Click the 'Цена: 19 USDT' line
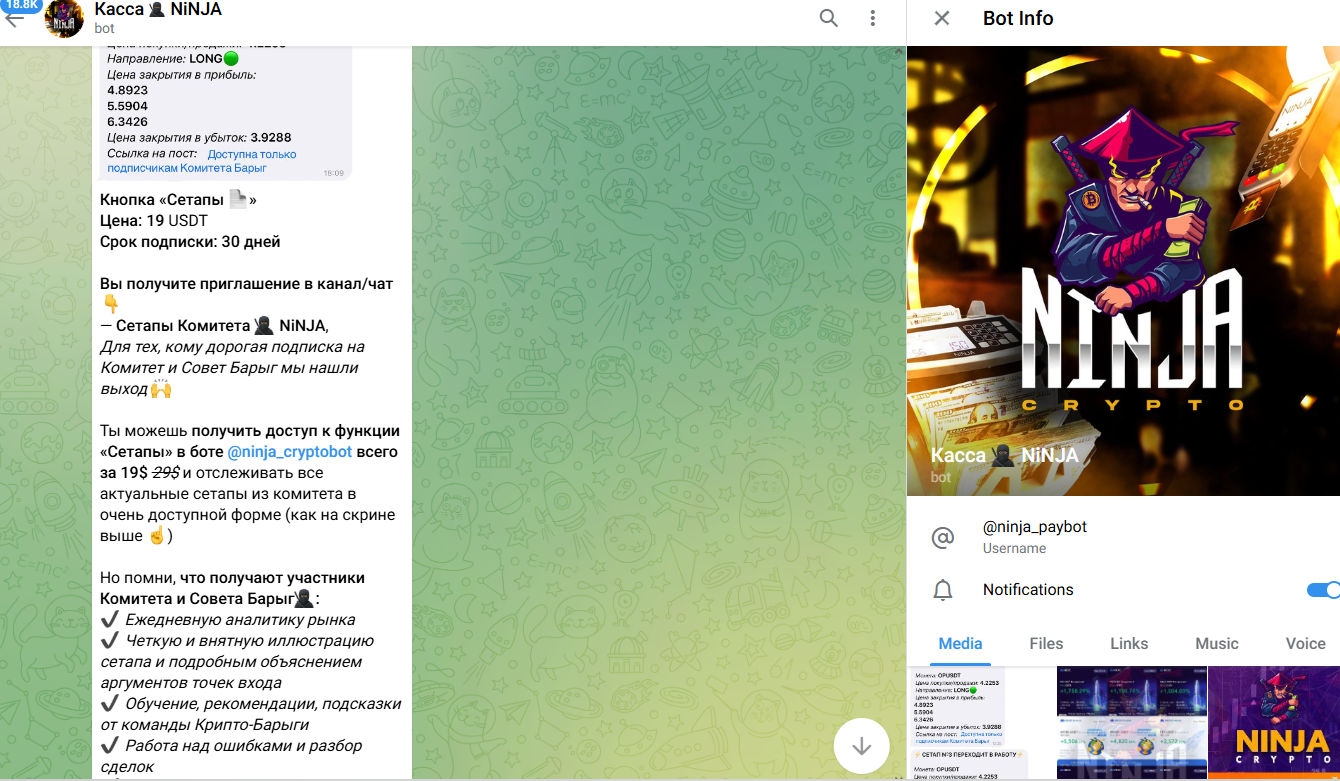Viewport: 1340px width, 781px height. (153, 221)
